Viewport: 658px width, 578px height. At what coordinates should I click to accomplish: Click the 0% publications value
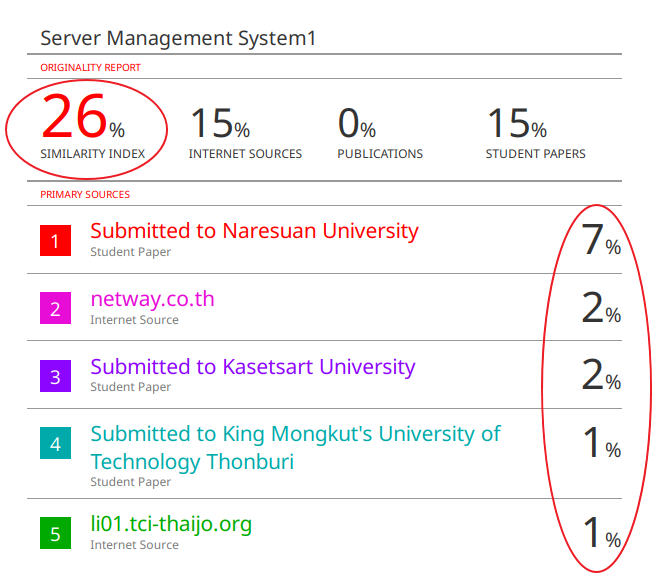(357, 123)
